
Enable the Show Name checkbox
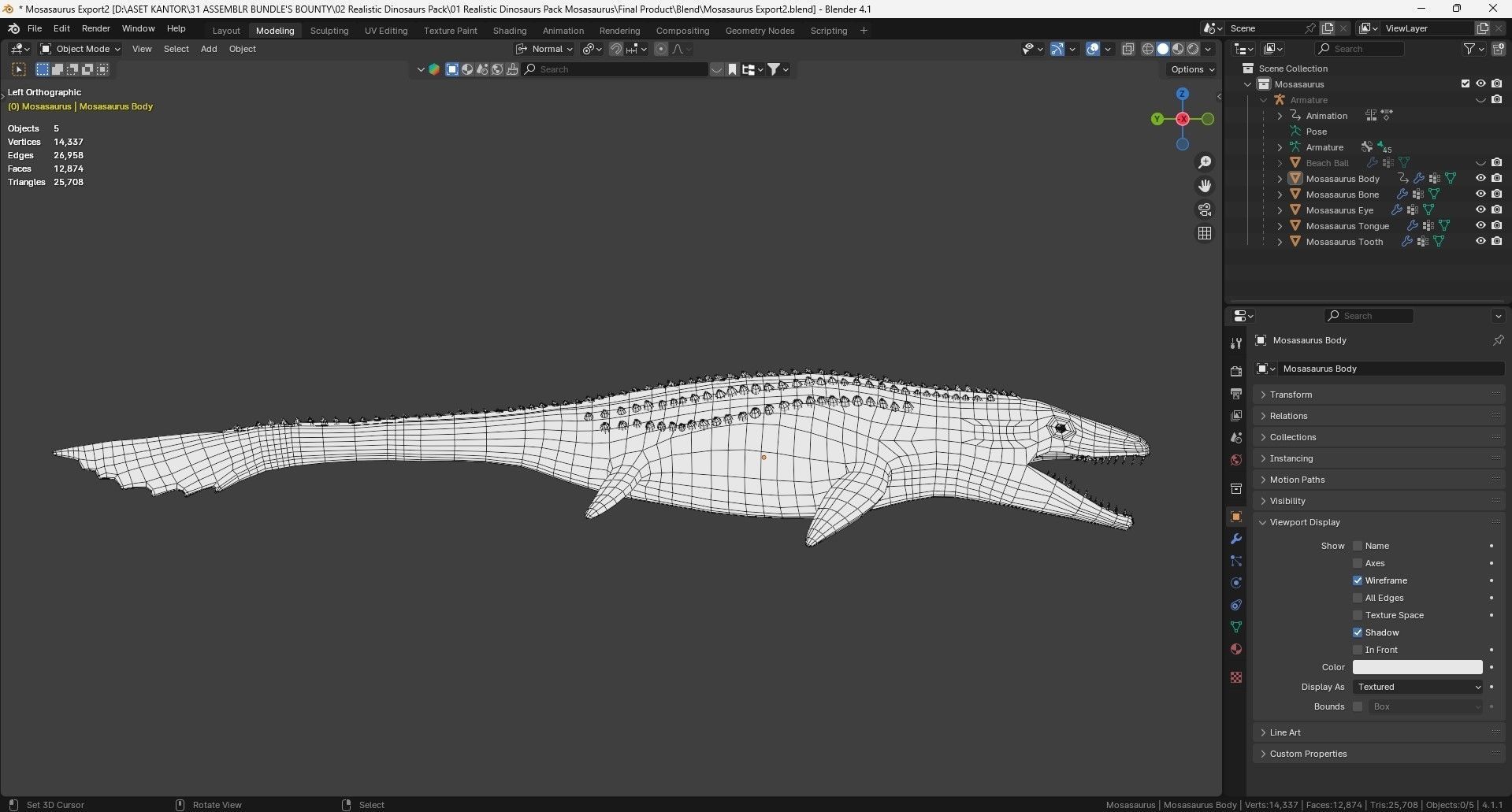pos(1358,546)
